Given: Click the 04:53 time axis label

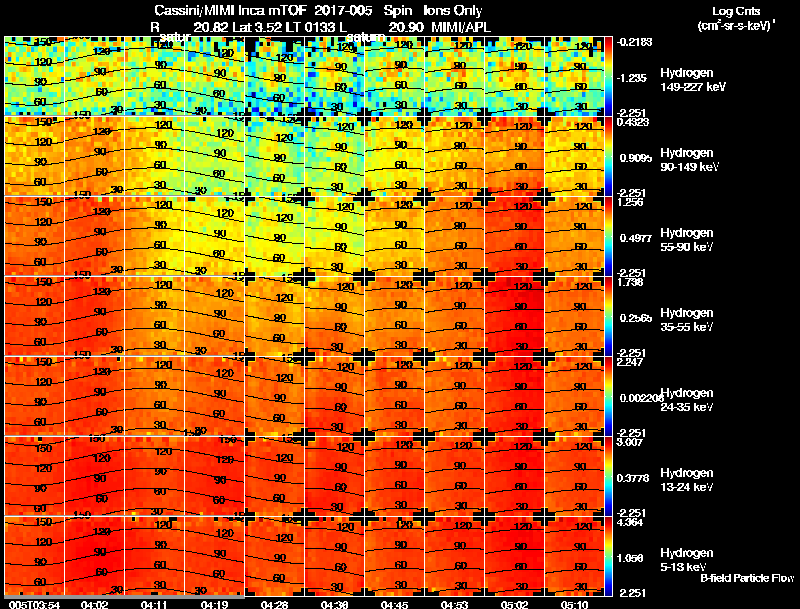Looking at the screenshot, I should 454,605.
